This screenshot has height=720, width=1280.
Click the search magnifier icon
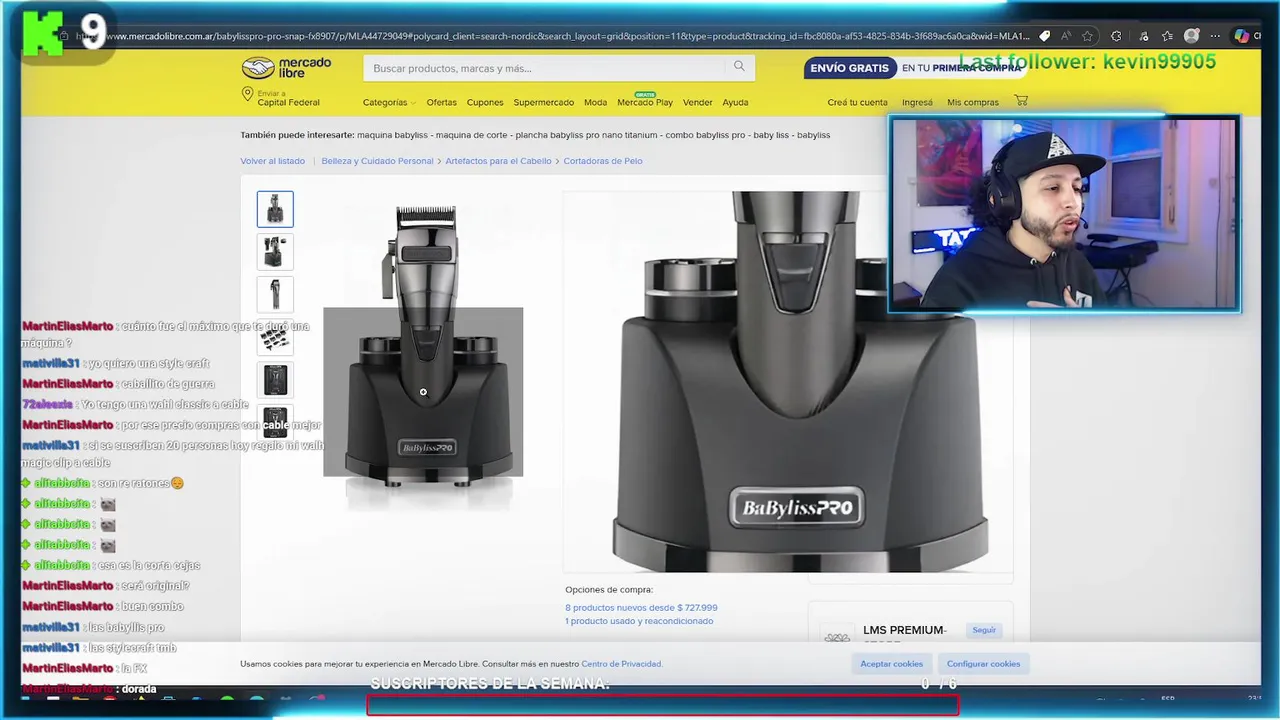point(739,67)
